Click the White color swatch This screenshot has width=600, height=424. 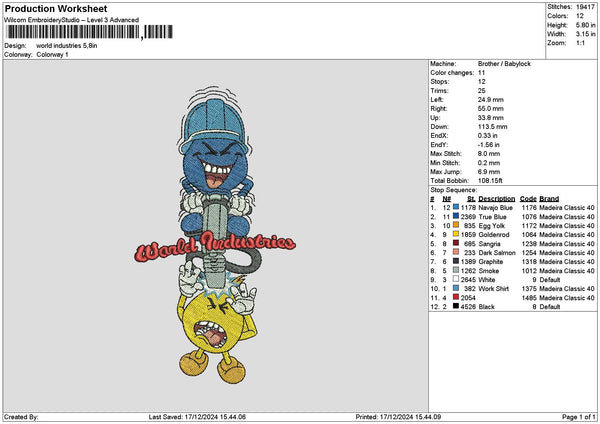pyautogui.click(x=456, y=279)
